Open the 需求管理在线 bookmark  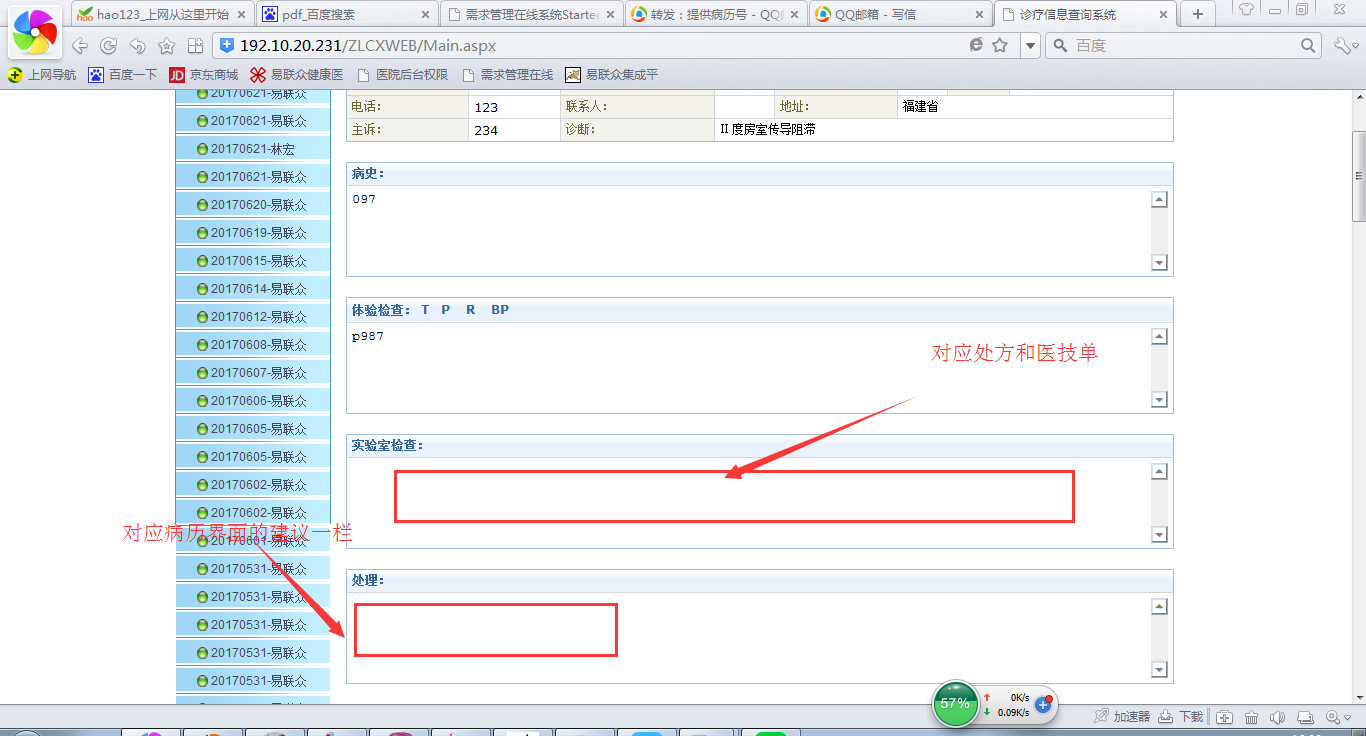pyautogui.click(x=507, y=75)
